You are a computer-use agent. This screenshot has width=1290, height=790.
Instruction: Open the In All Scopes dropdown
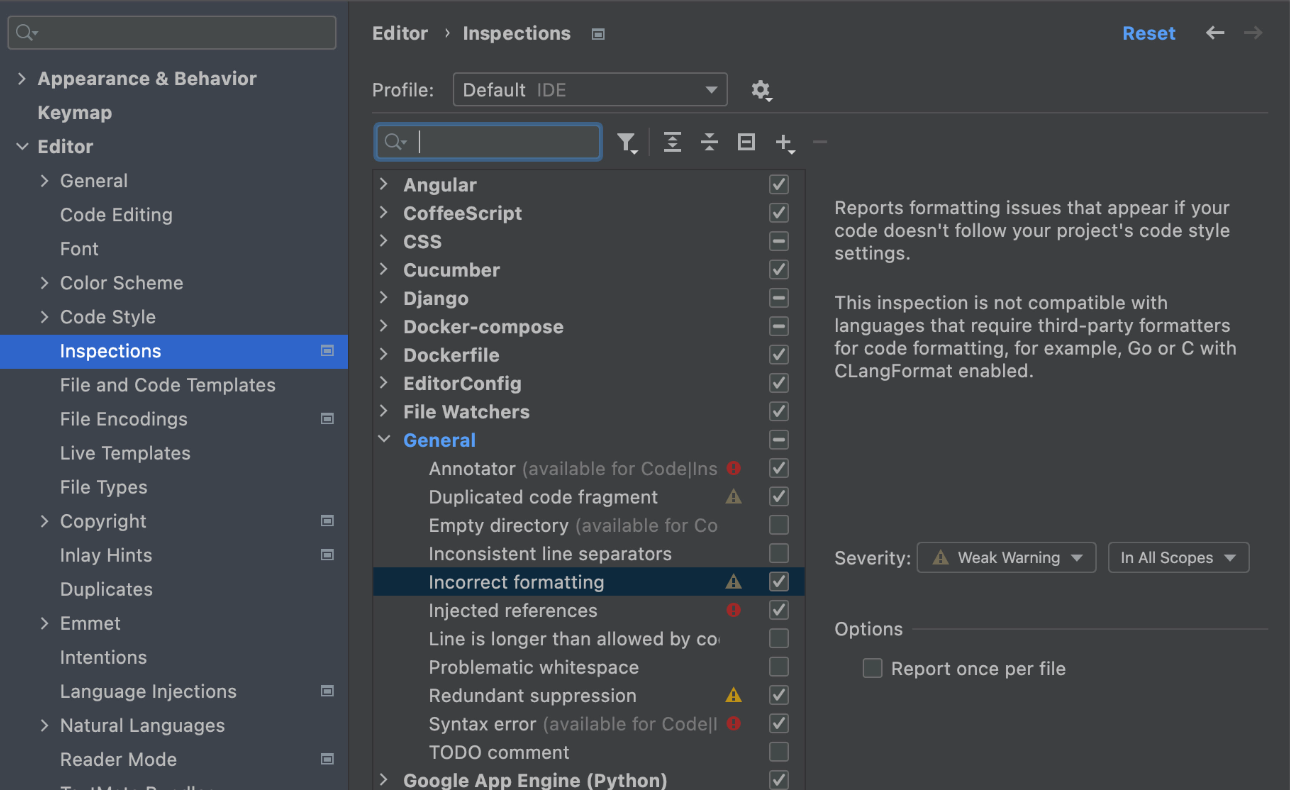[x=1178, y=558]
